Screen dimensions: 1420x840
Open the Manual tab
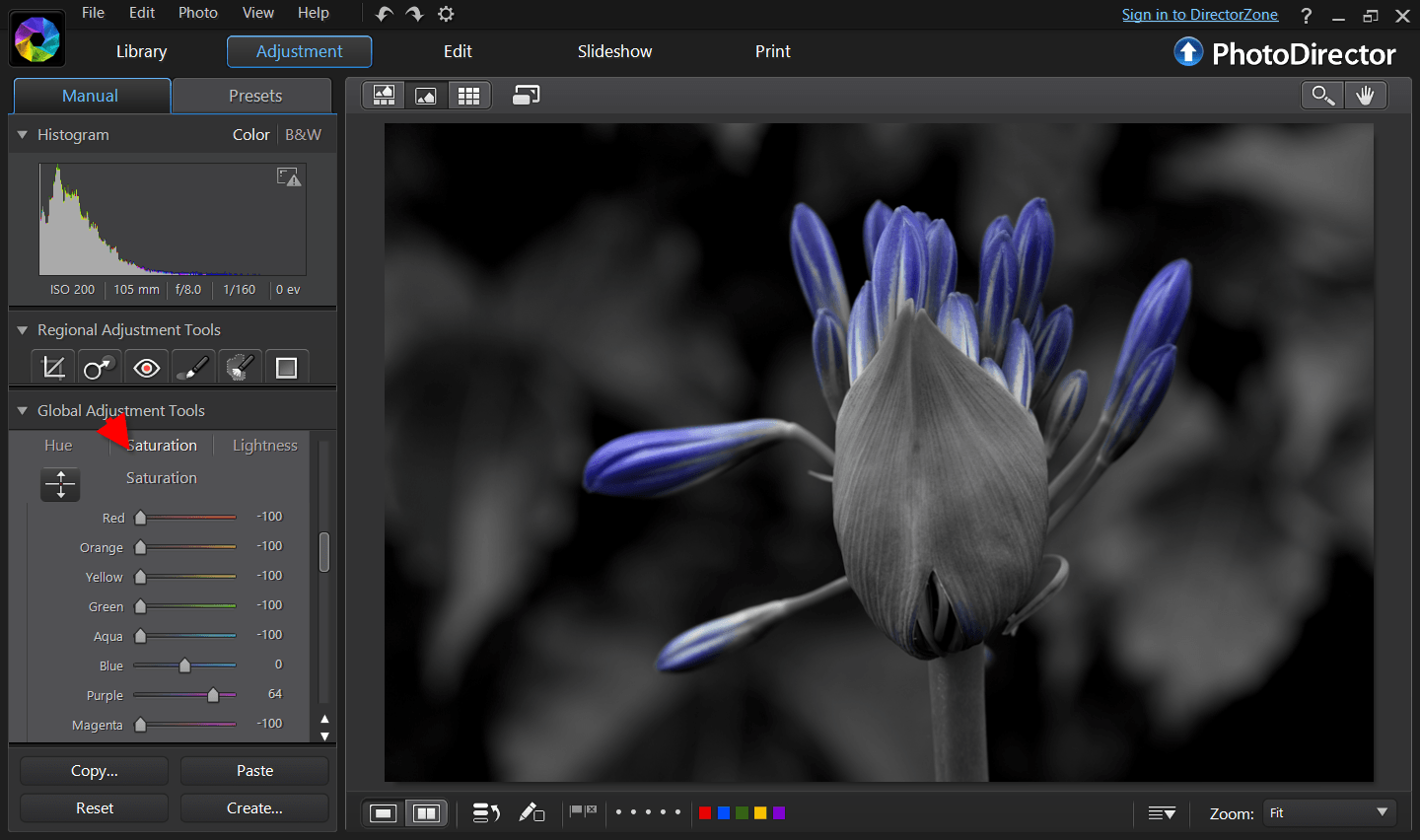(91, 96)
